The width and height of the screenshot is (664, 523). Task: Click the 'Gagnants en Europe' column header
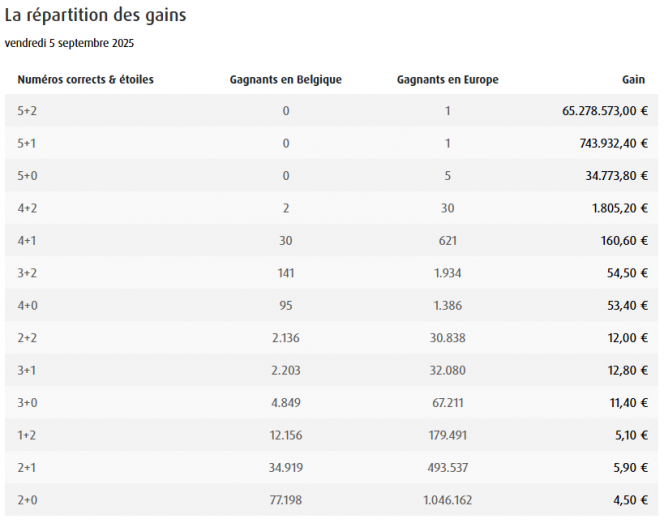(x=447, y=79)
